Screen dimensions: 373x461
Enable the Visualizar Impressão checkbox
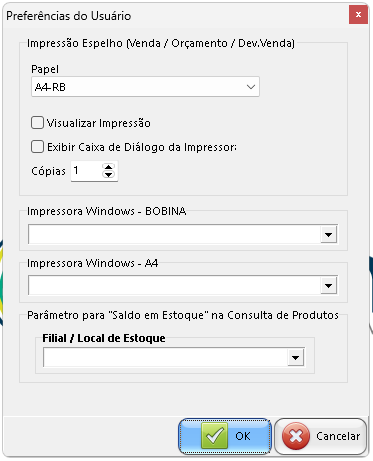pos(37,123)
